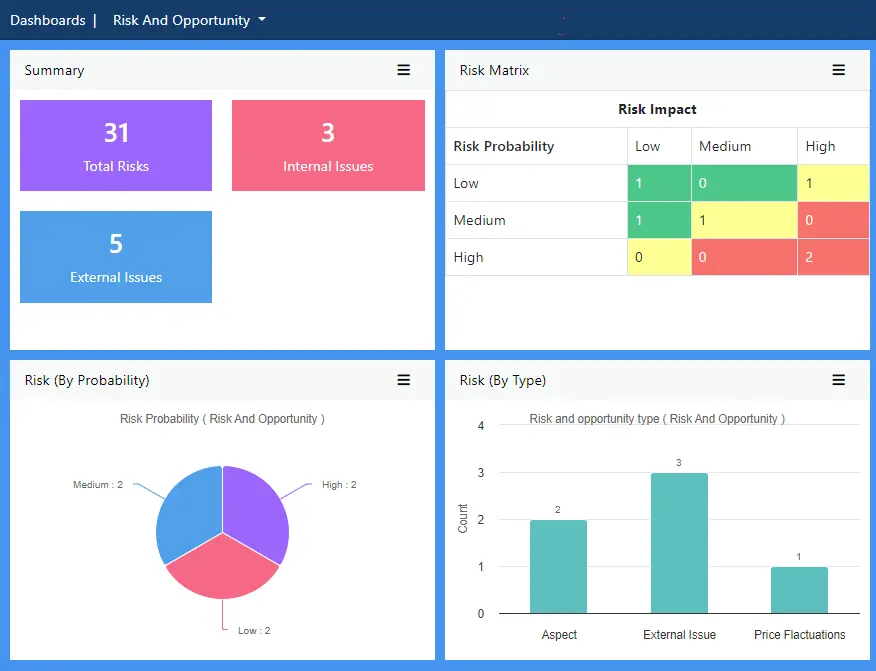Click red High-High matrix cell showing 2
The image size is (876, 671).
click(x=833, y=257)
